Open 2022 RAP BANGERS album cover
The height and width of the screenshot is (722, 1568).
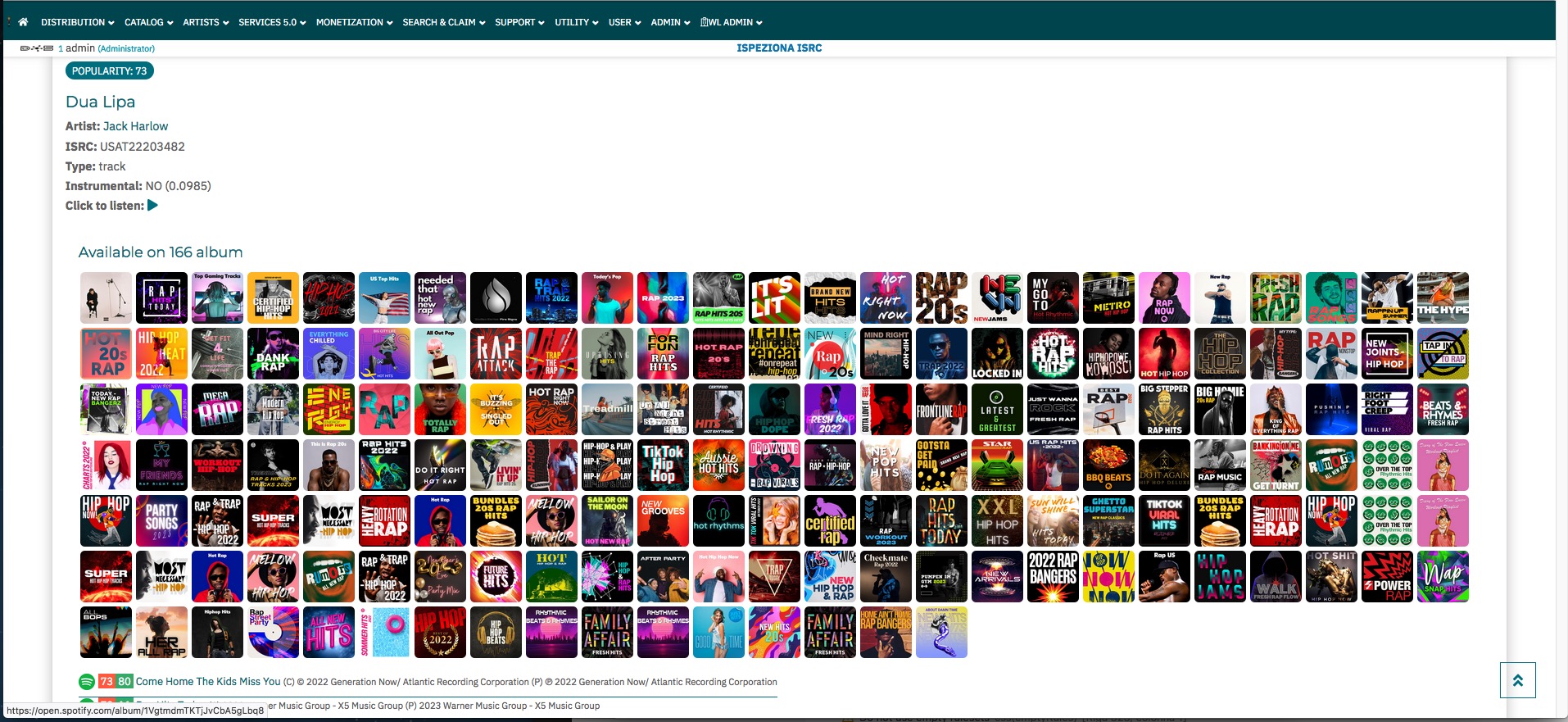coord(1053,576)
